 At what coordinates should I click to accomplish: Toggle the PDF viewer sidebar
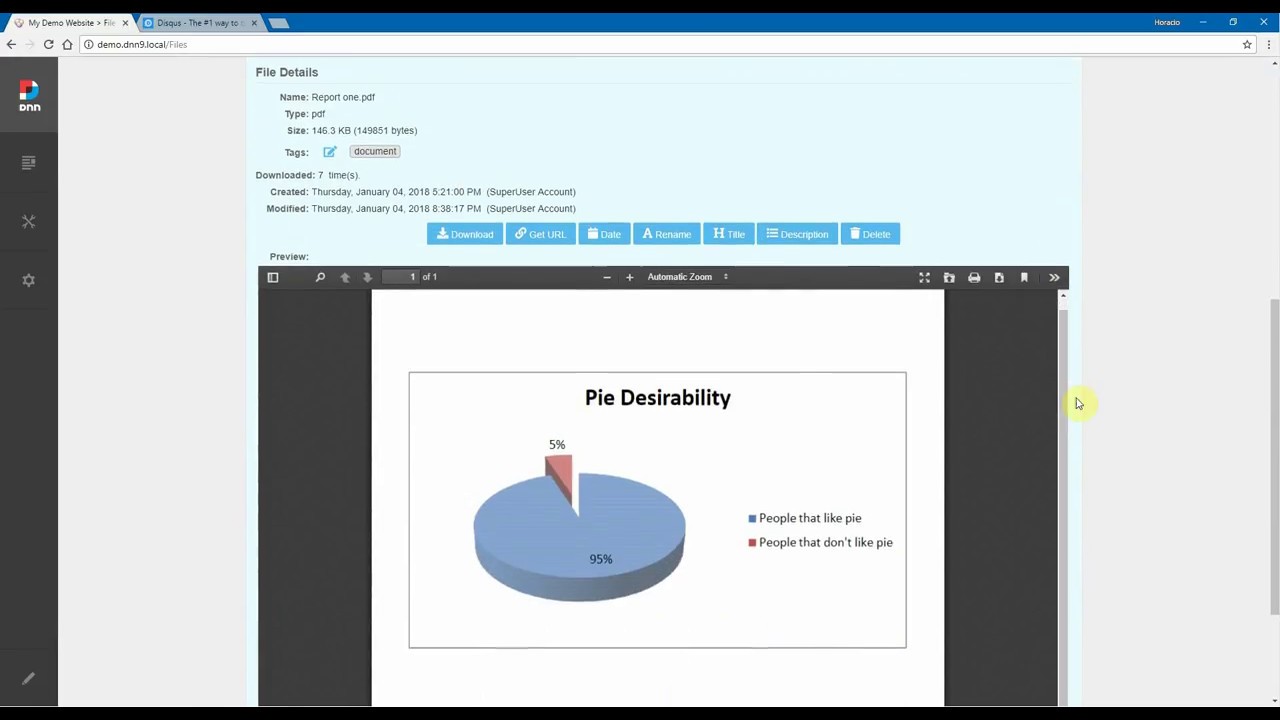click(x=273, y=277)
